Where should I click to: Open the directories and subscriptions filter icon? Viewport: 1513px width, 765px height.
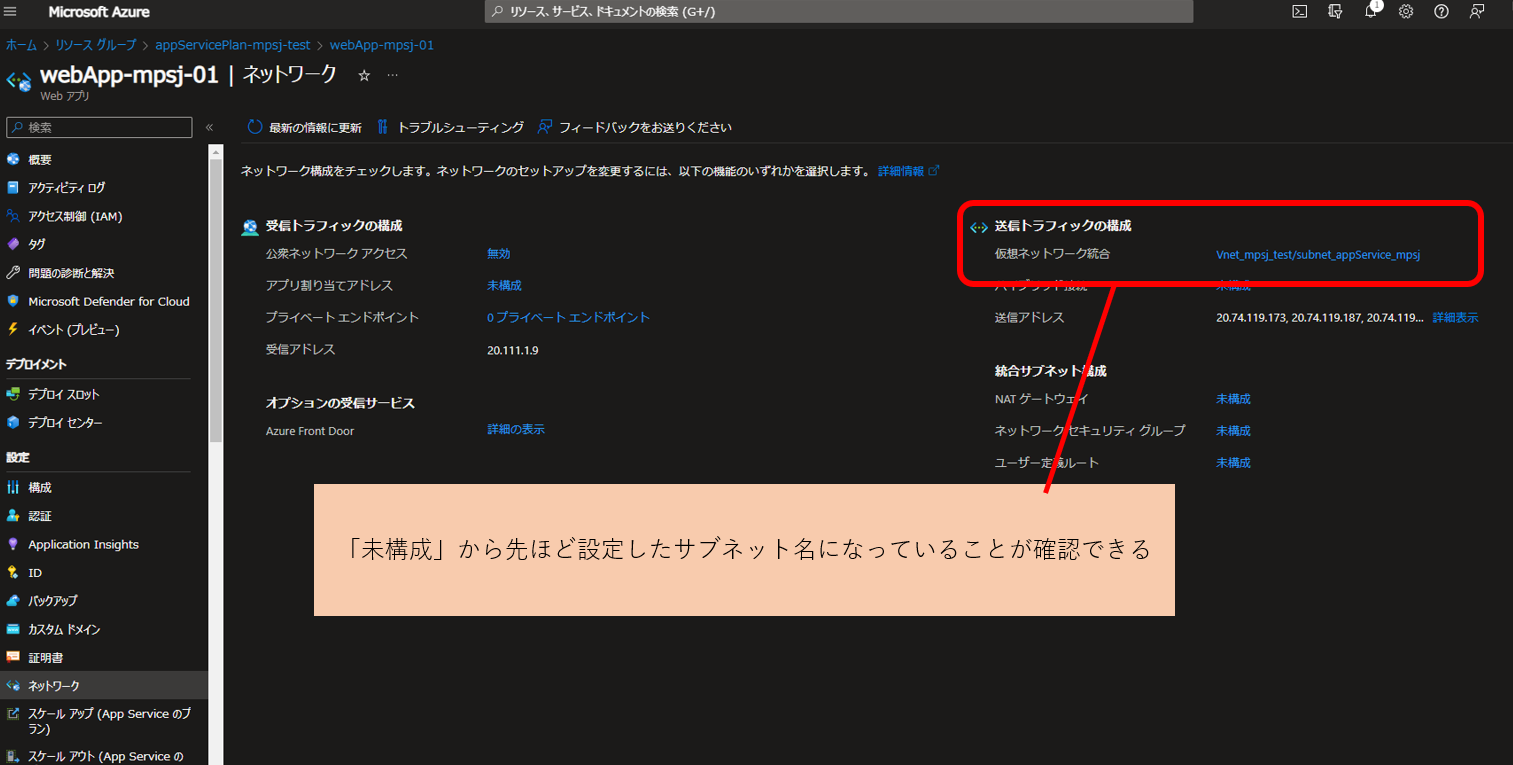[1335, 12]
